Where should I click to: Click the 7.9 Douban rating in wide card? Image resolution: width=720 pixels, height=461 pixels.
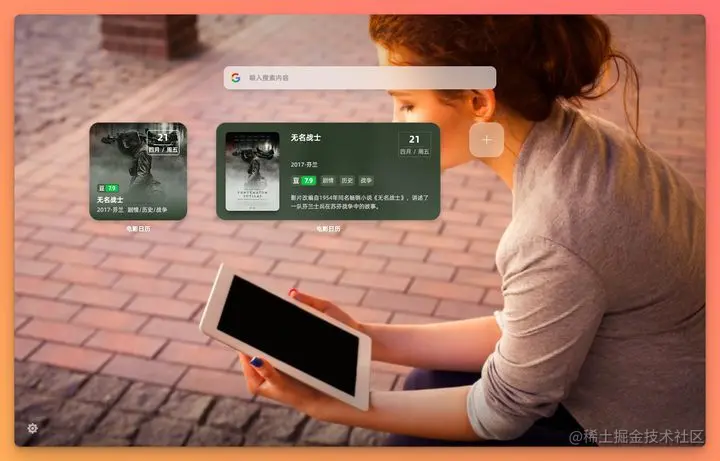[309, 180]
